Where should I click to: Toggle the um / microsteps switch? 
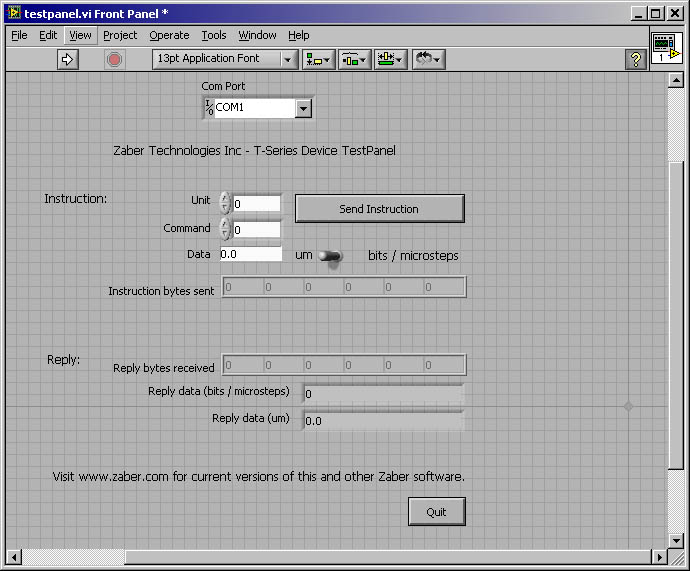330,256
